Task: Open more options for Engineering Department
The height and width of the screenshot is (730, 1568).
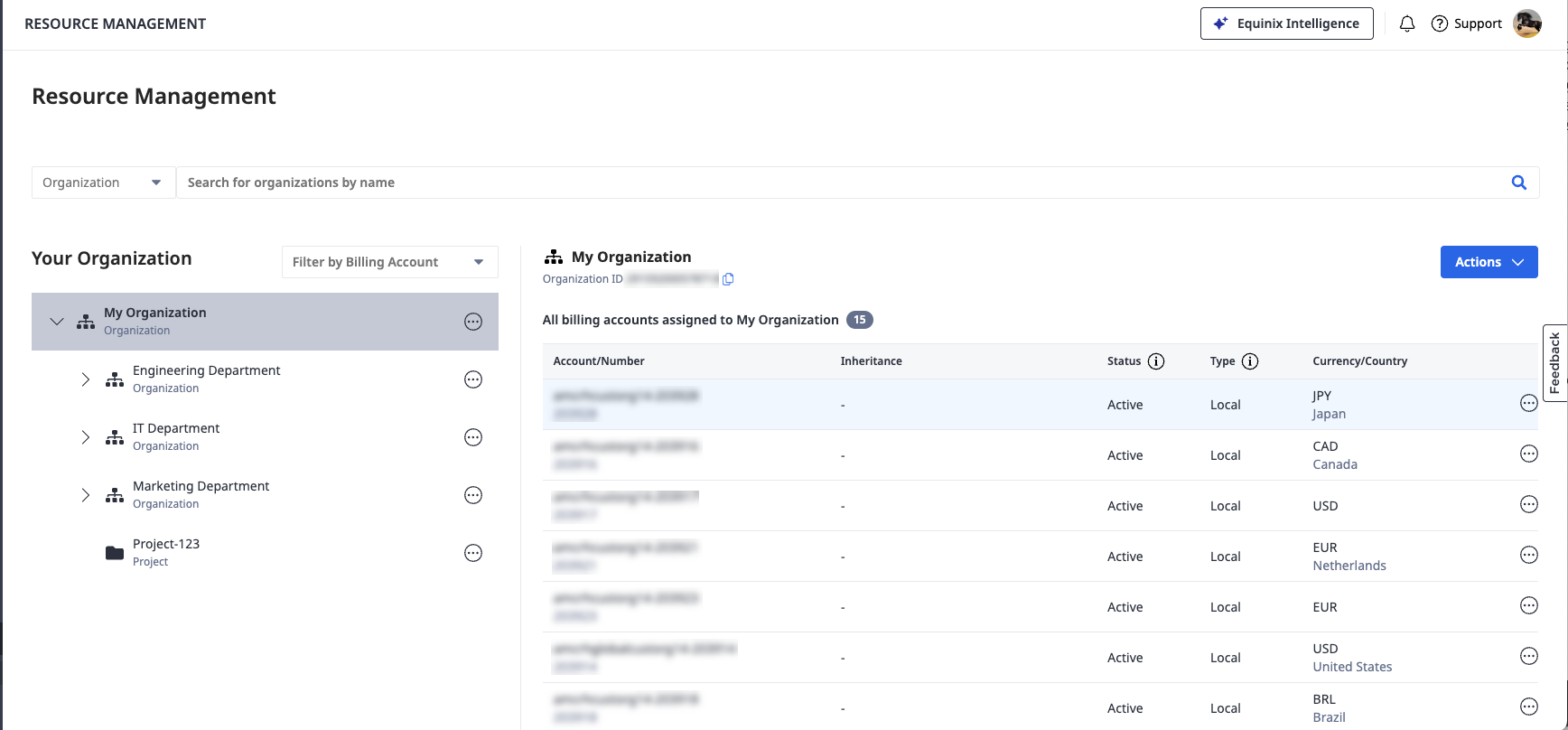Action: pos(472,379)
